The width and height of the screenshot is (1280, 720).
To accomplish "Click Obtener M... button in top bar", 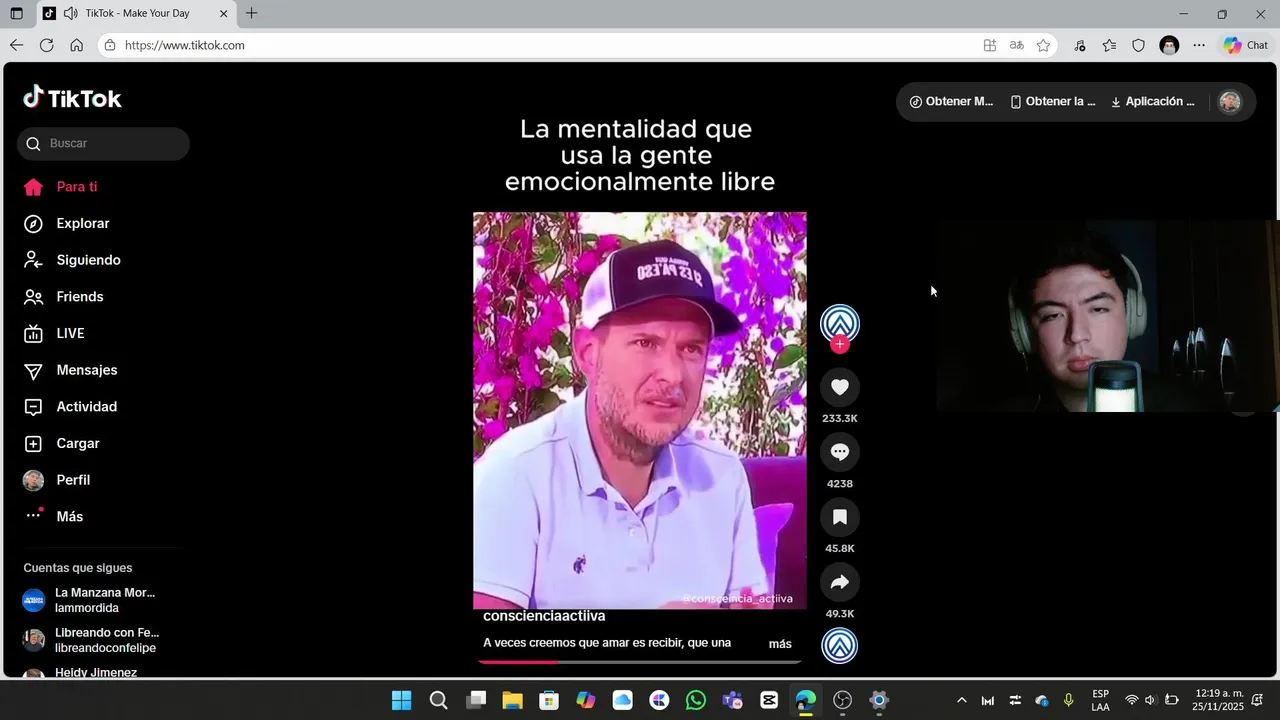I will coord(951,102).
